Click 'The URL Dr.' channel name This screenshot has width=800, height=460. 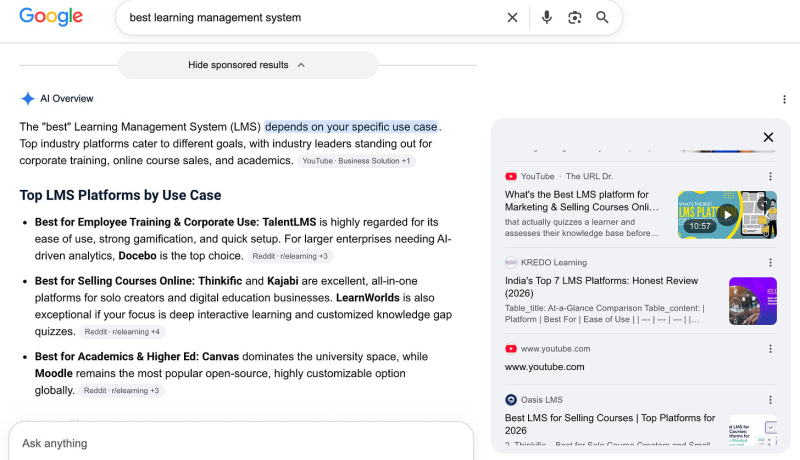tap(589, 176)
